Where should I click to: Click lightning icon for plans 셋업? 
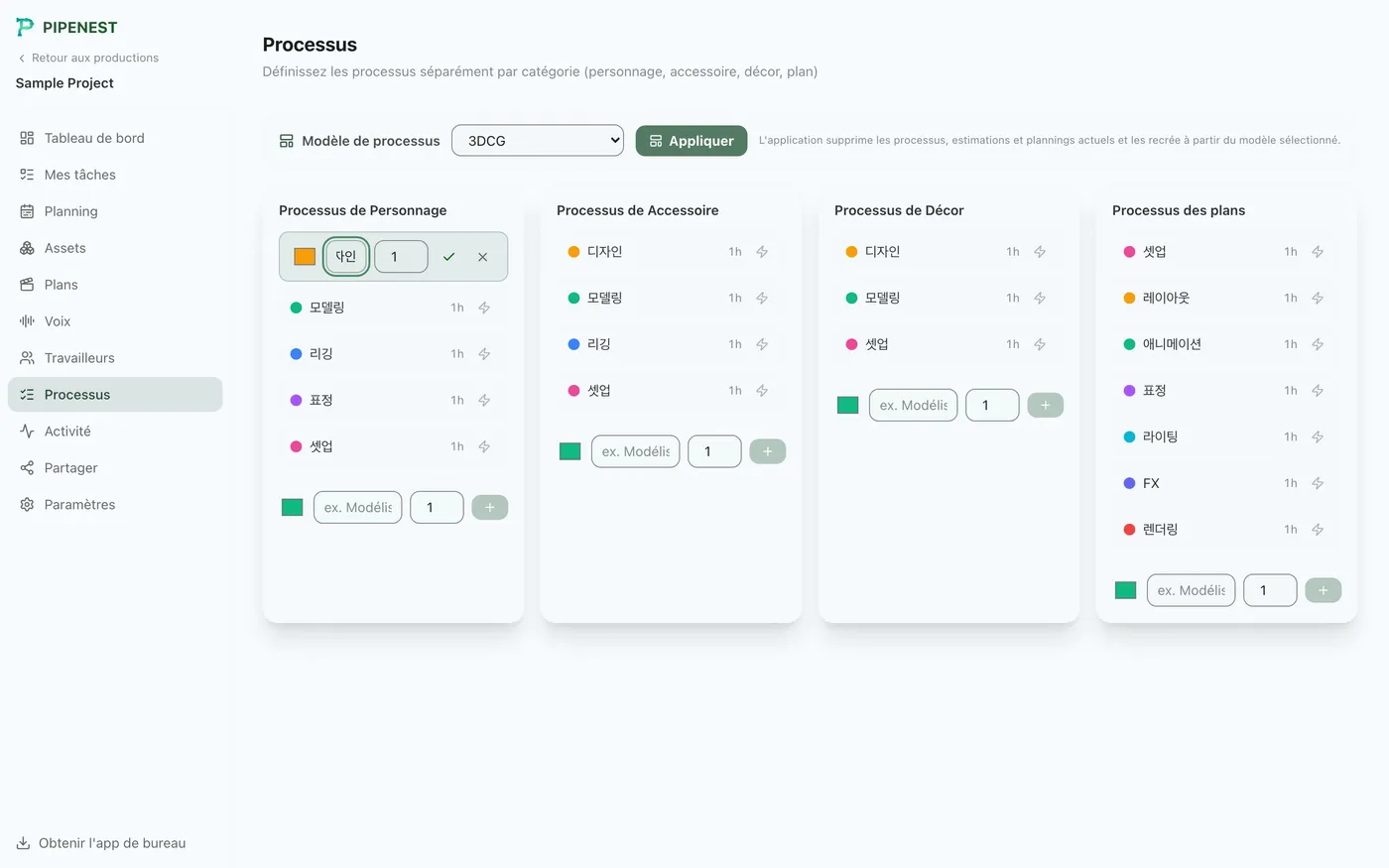(1318, 252)
